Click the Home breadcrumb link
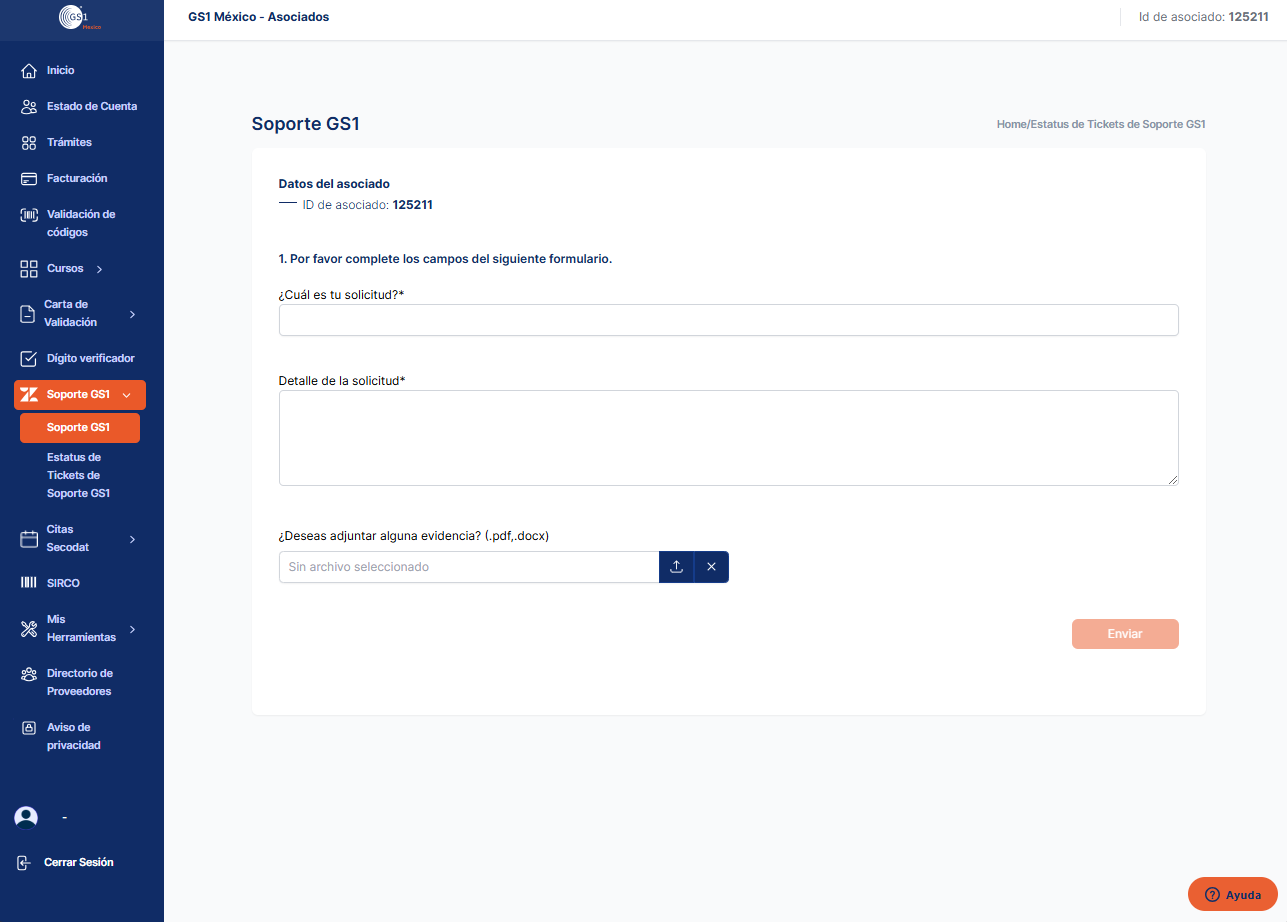 [1011, 125]
